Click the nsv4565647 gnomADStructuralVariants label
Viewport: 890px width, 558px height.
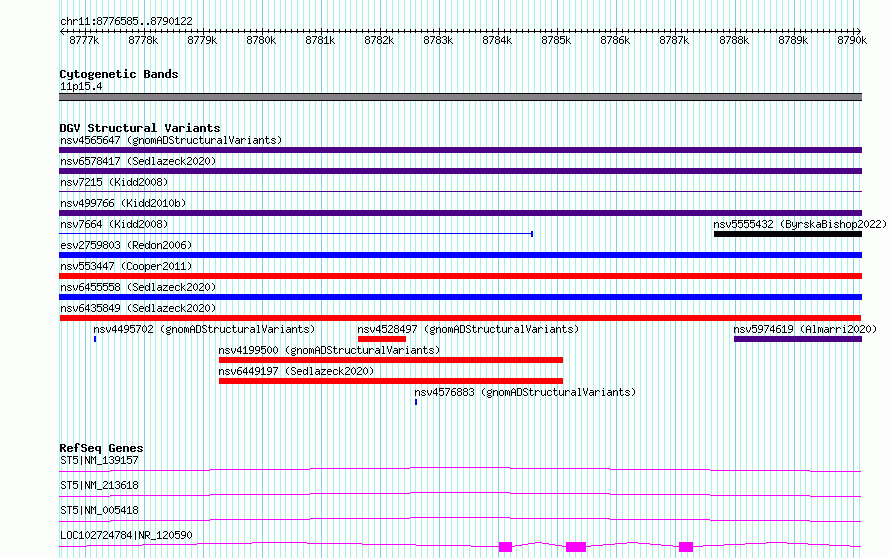coord(171,140)
